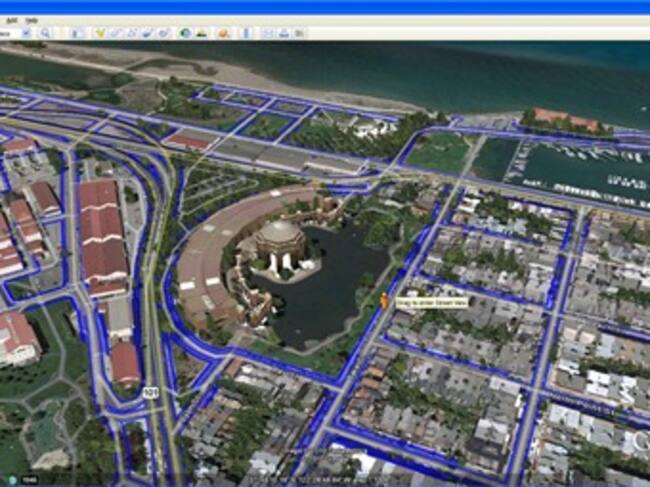This screenshot has width=650, height=487.
Task: Click the Email envelope icon
Action: click(x=267, y=33)
